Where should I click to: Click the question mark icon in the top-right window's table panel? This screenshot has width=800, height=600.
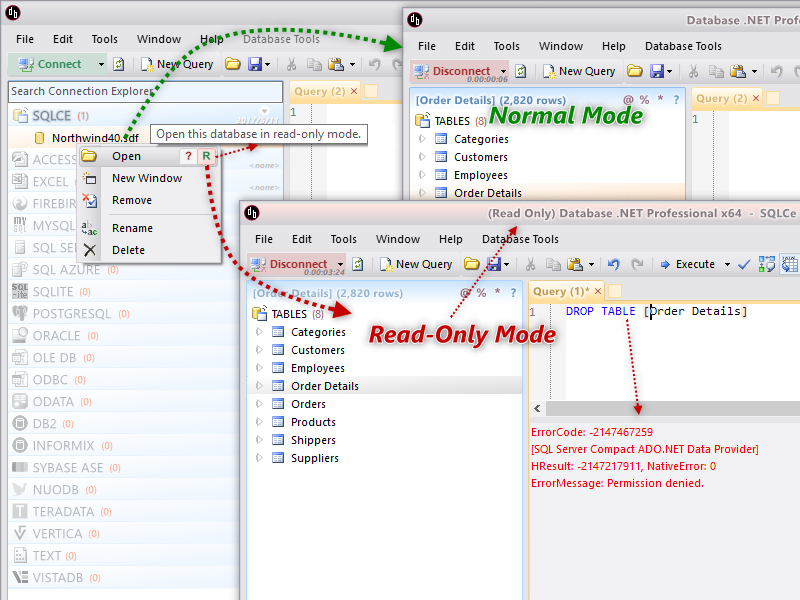(677, 100)
